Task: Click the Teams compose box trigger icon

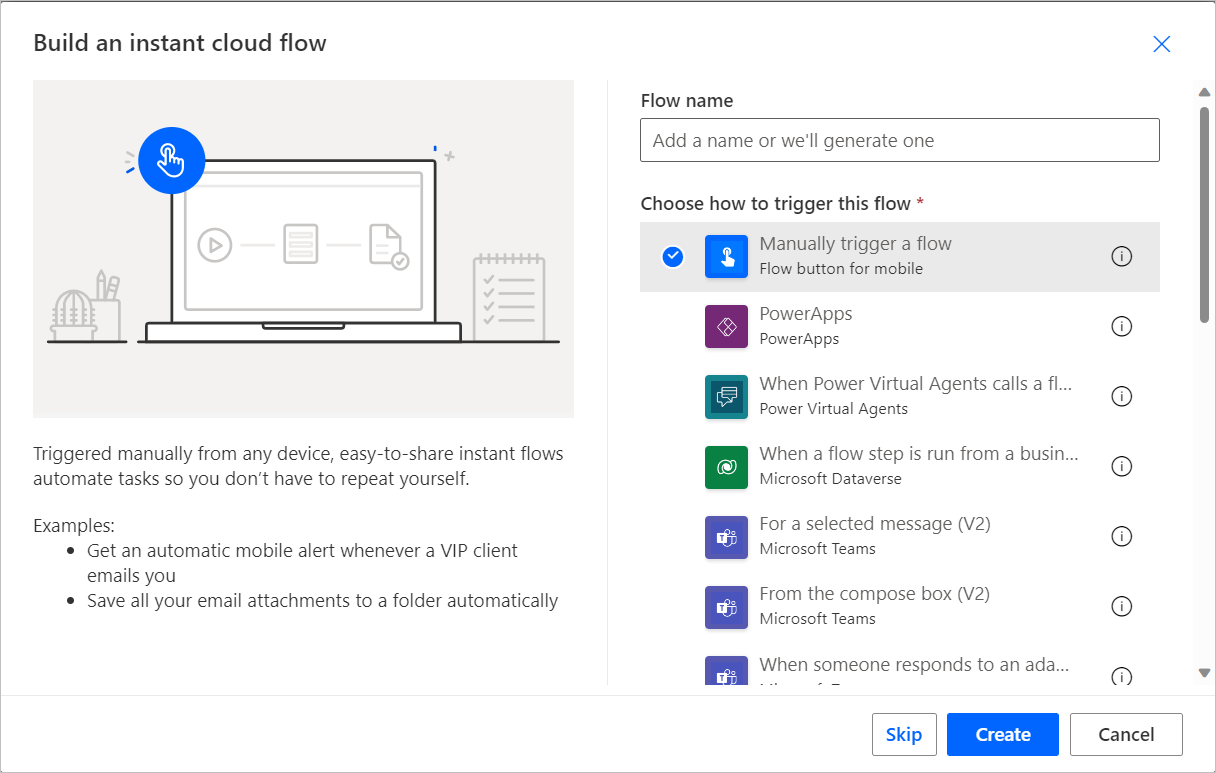Action: (x=726, y=606)
